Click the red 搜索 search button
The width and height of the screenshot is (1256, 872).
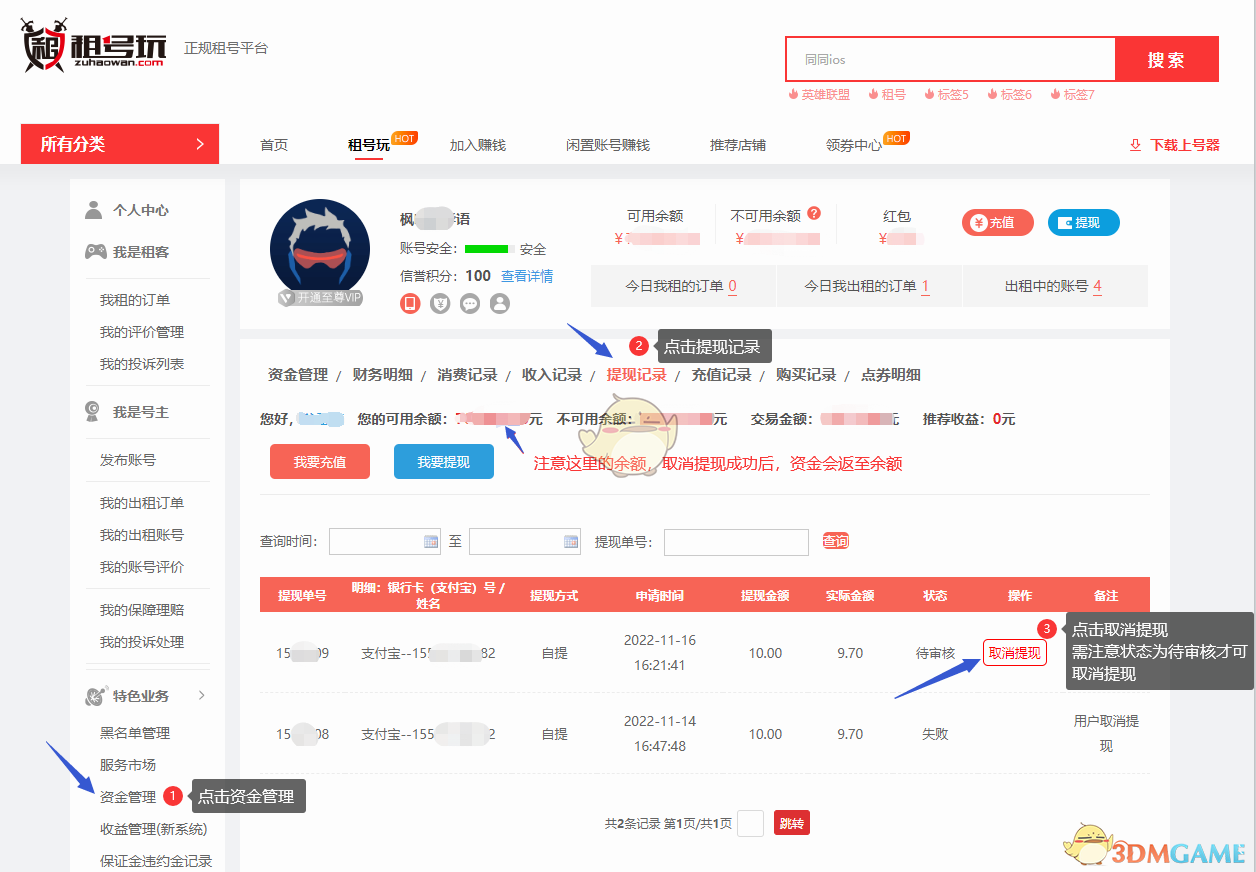point(1166,59)
